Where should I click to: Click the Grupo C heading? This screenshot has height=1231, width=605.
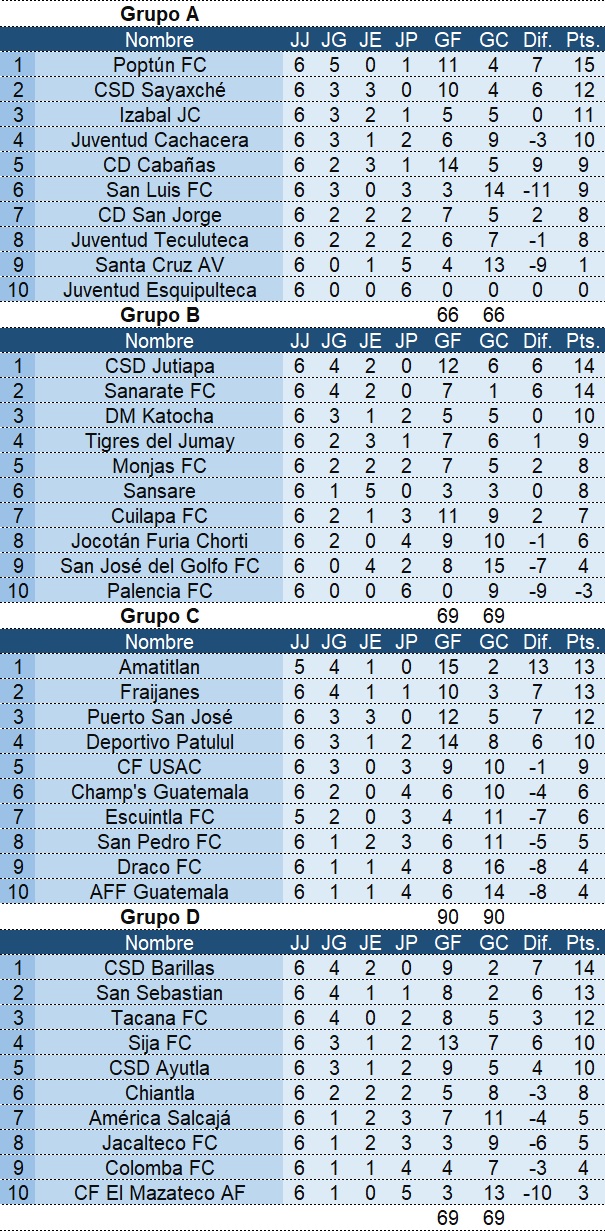[160, 616]
